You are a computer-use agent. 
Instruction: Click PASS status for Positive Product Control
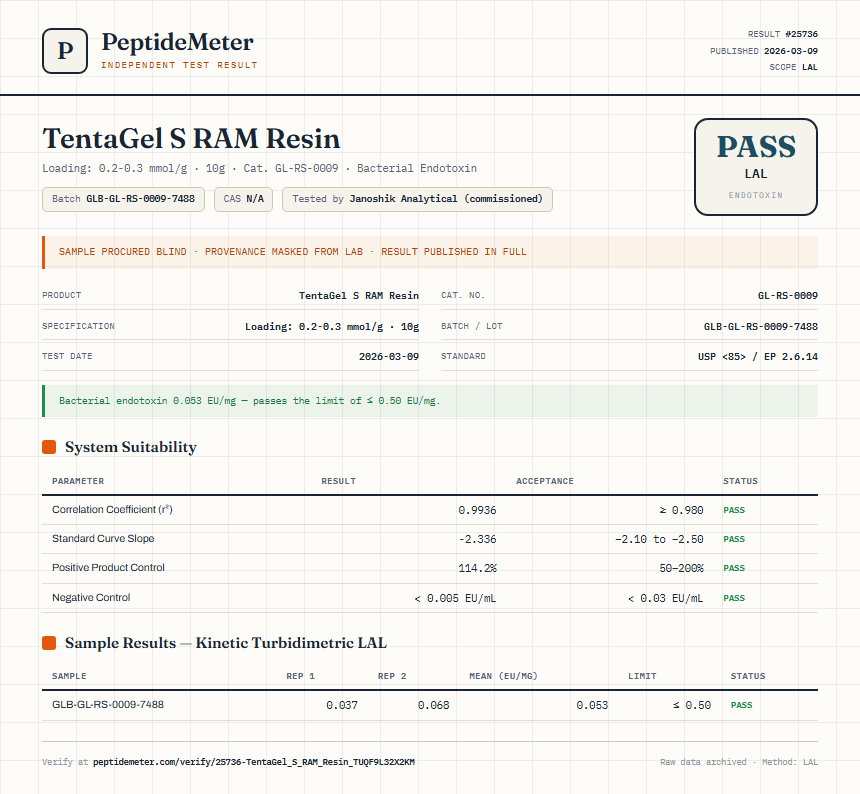(x=734, y=568)
